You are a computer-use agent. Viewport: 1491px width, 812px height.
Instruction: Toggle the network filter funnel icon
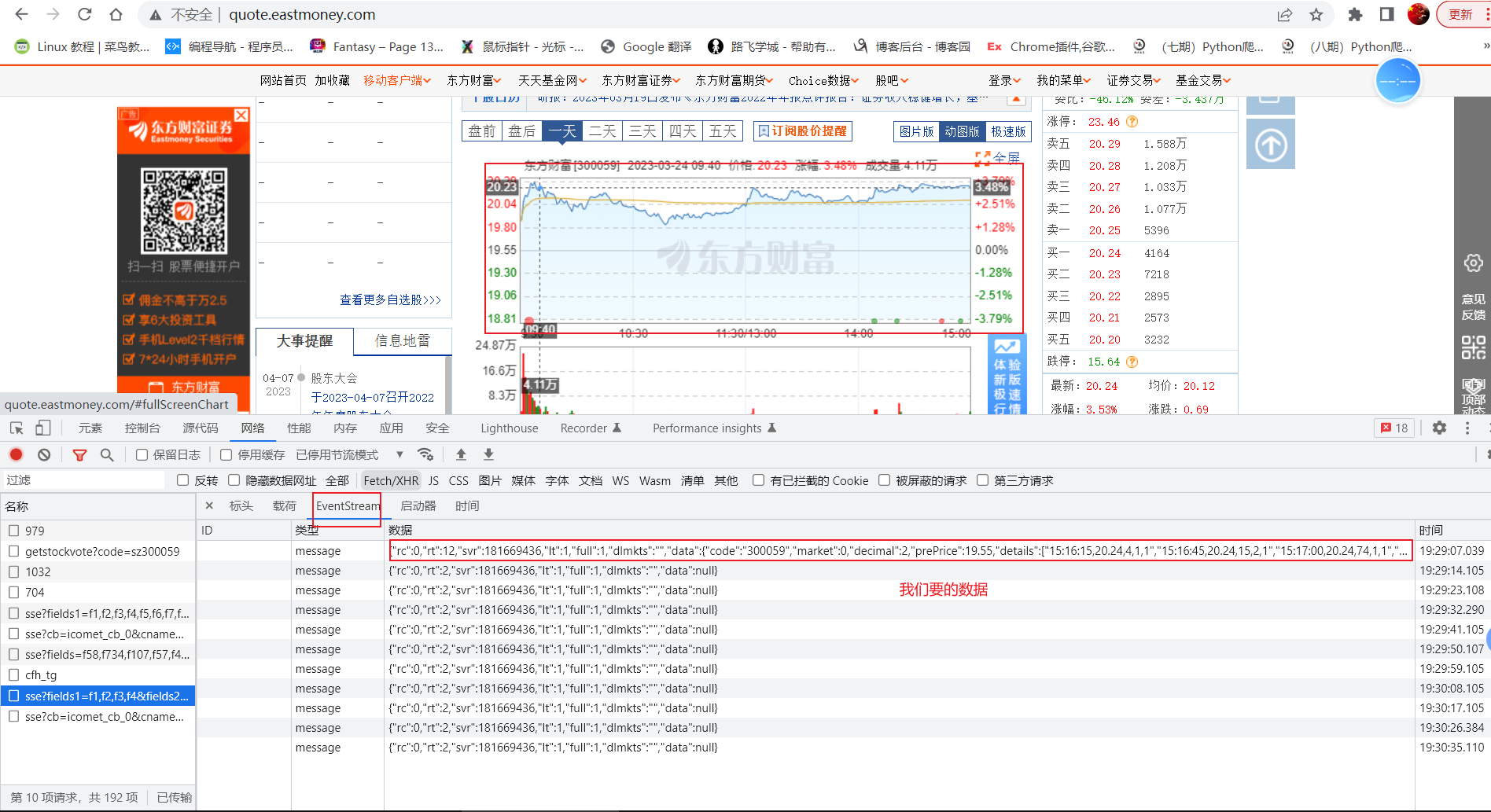pyautogui.click(x=79, y=454)
